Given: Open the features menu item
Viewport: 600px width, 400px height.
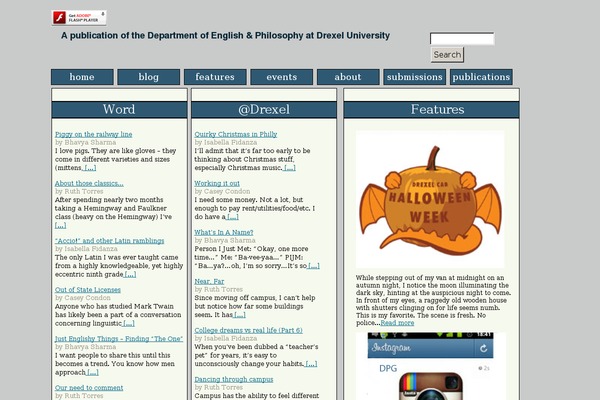Looking at the screenshot, I should click(x=215, y=77).
